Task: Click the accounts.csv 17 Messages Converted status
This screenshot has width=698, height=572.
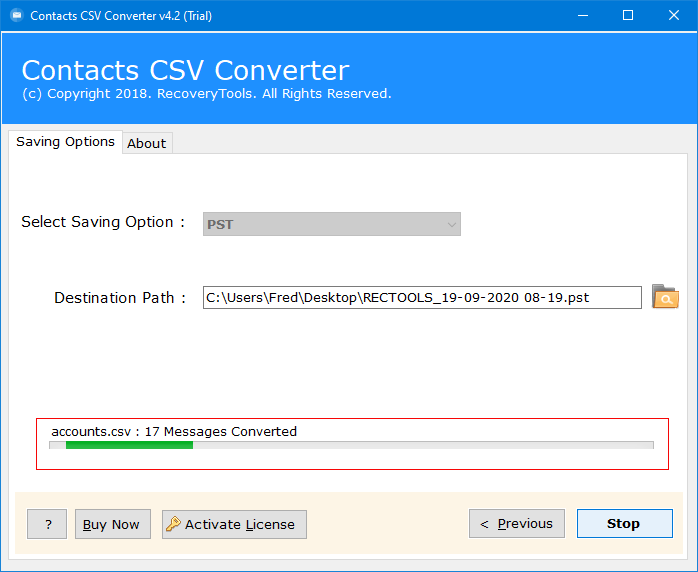Action: click(x=174, y=431)
